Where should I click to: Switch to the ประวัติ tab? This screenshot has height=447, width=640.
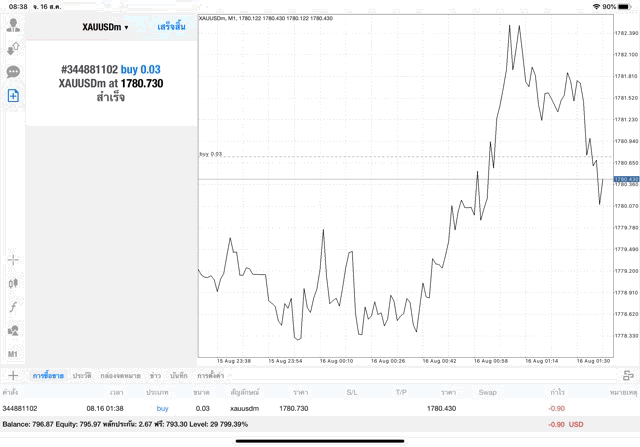pos(81,375)
